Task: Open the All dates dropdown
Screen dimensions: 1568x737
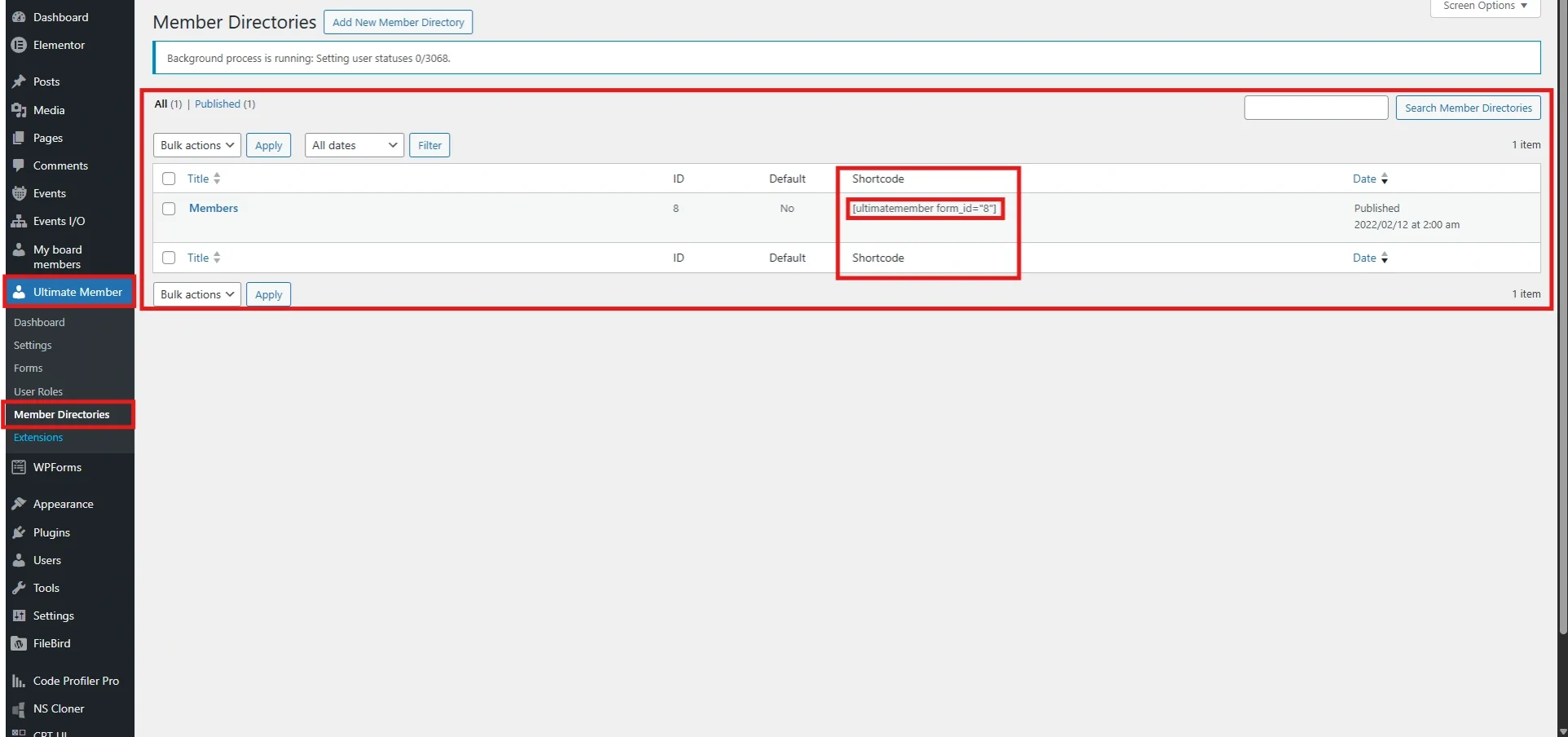Action: (355, 145)
